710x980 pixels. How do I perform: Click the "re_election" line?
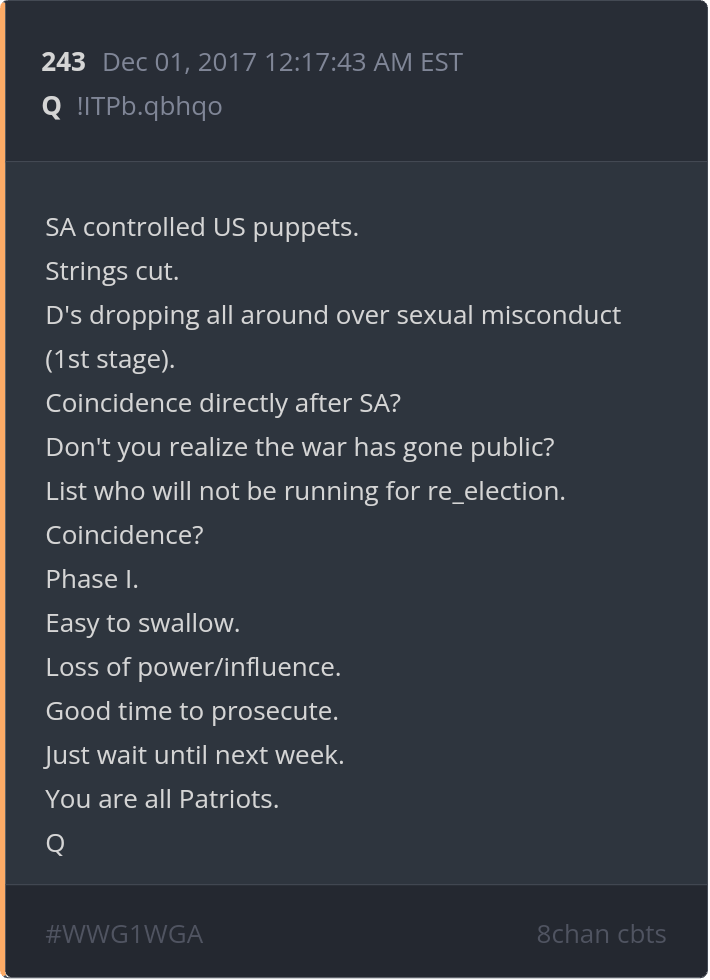306,492
